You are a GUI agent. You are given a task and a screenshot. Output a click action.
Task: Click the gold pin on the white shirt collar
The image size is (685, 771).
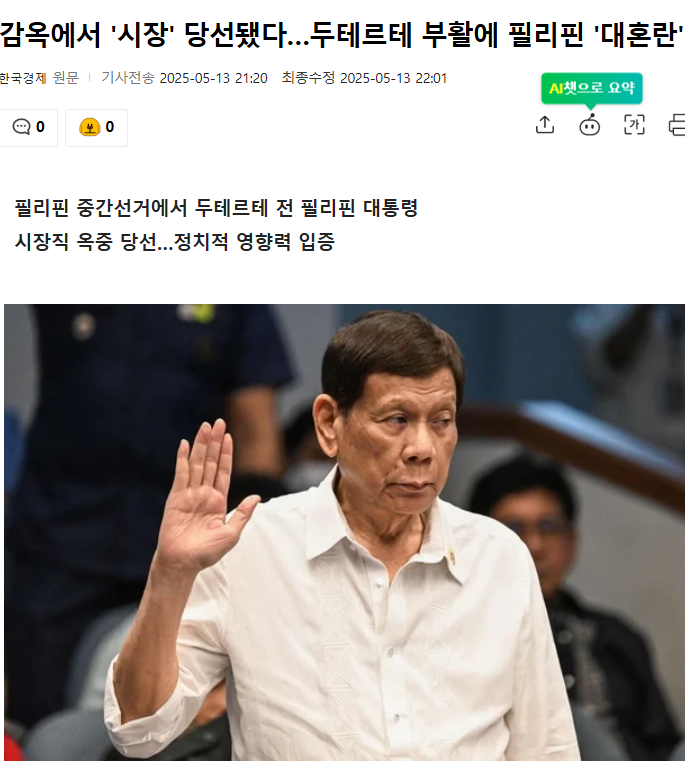point(451,555)
